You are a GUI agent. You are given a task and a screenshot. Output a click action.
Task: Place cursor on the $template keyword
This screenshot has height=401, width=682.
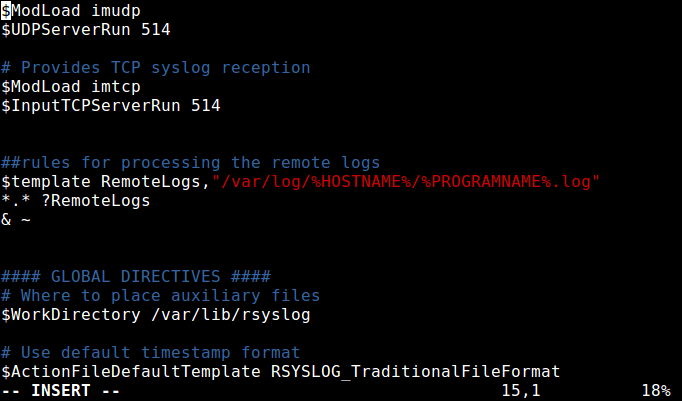tap(45, 181)
